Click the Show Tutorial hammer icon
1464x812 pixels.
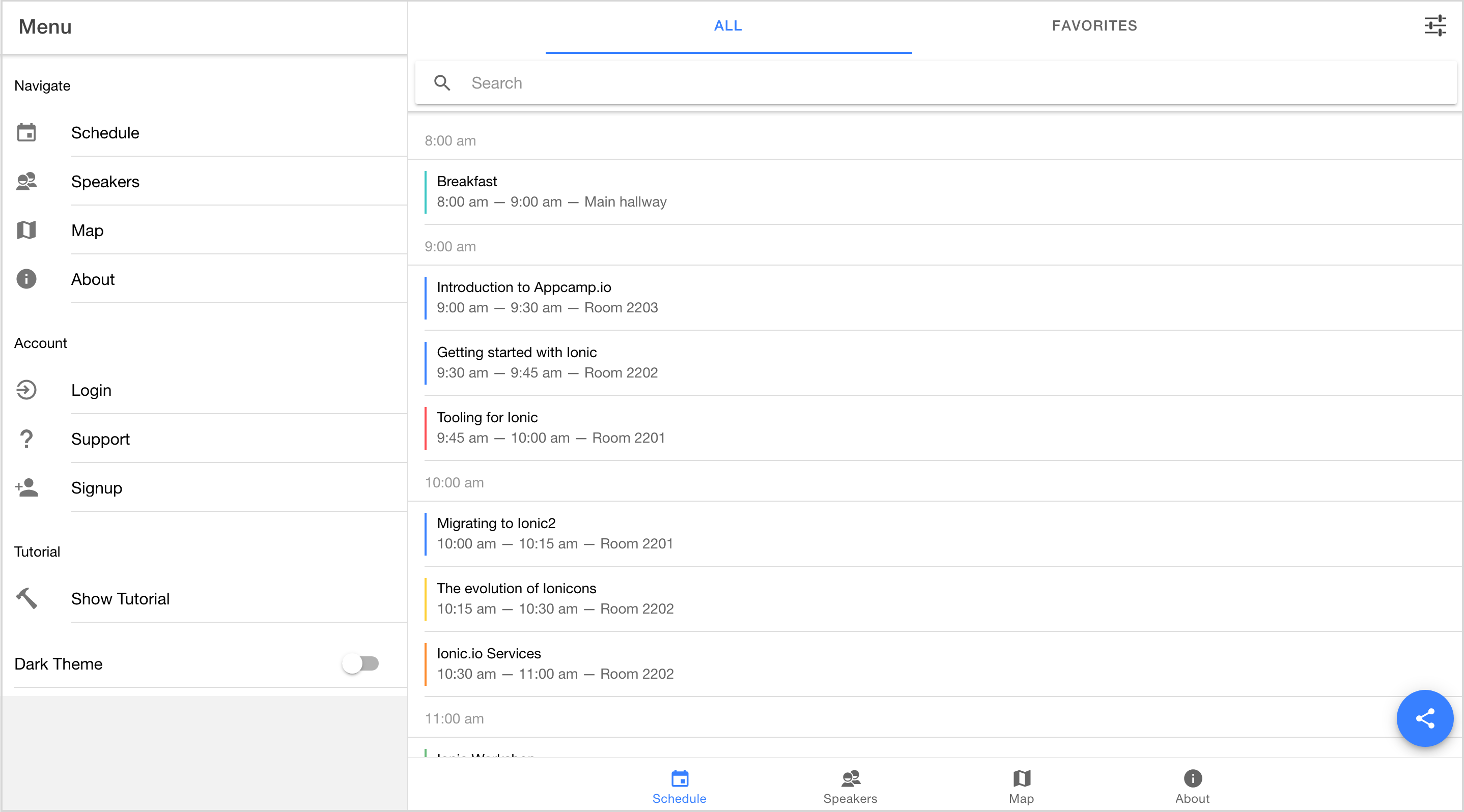pyautogui.click(x=26, y=598)
